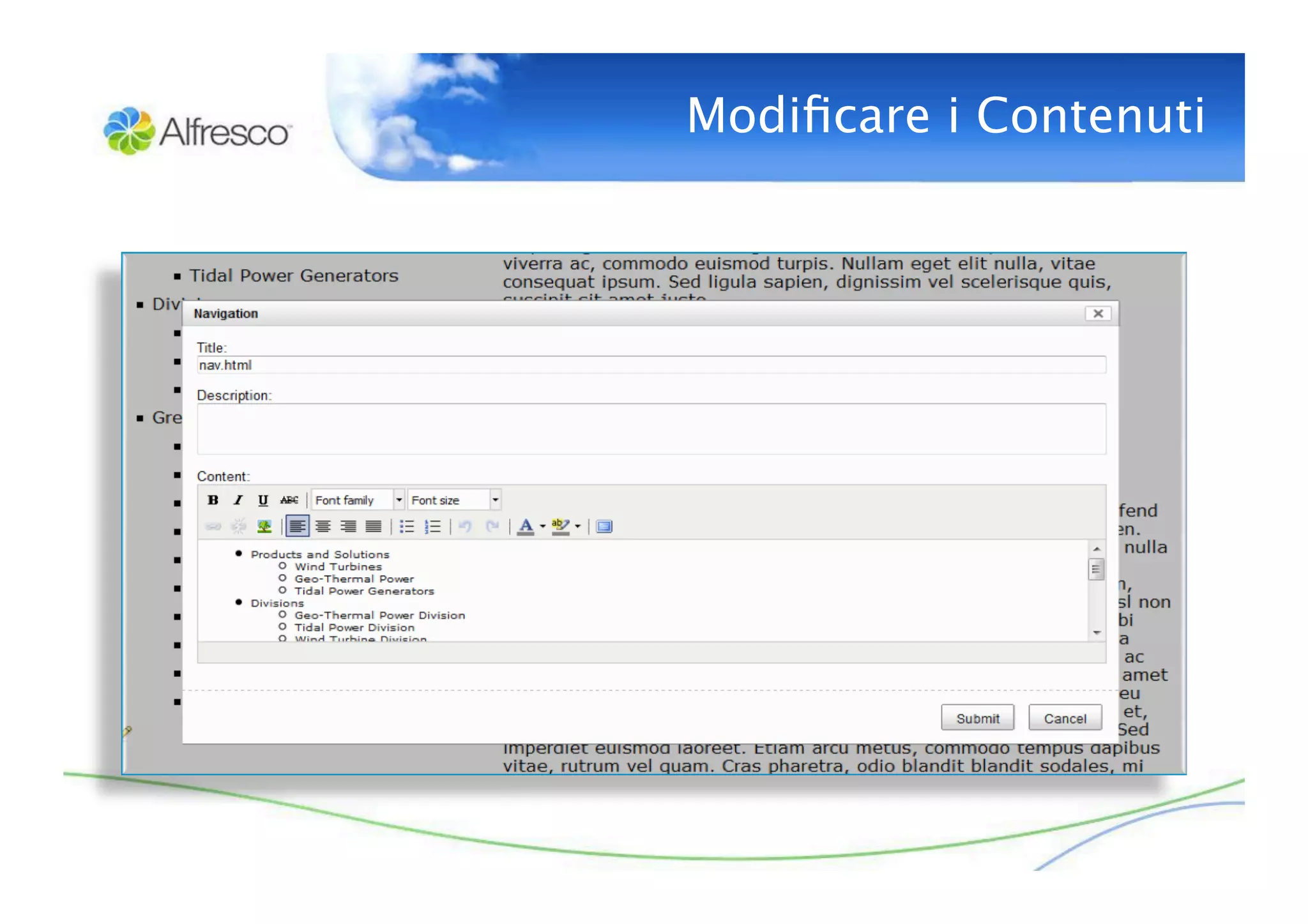This screenshot has height=924, width=1308.
Task: Click 'Tidal Power Division' in the editor
Action: coord(354,627)
